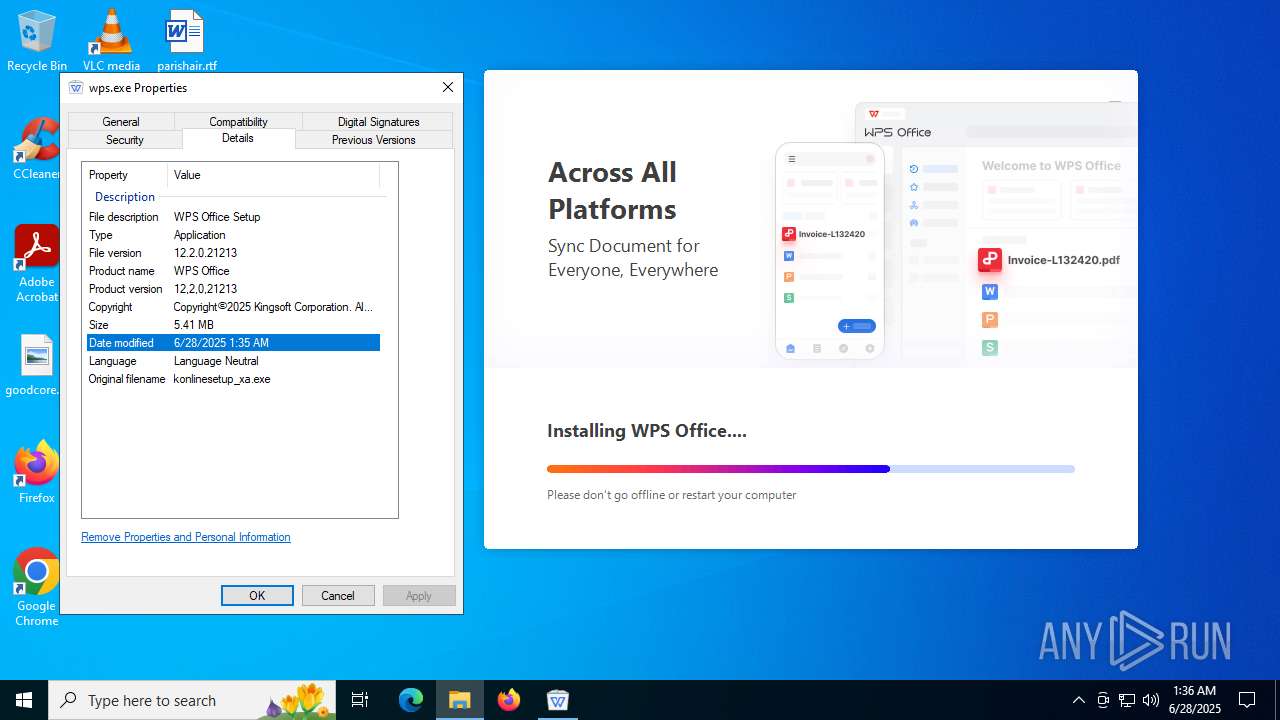
Task: Click Cancel in wps.exe Properties
Action: click(338, 596)
